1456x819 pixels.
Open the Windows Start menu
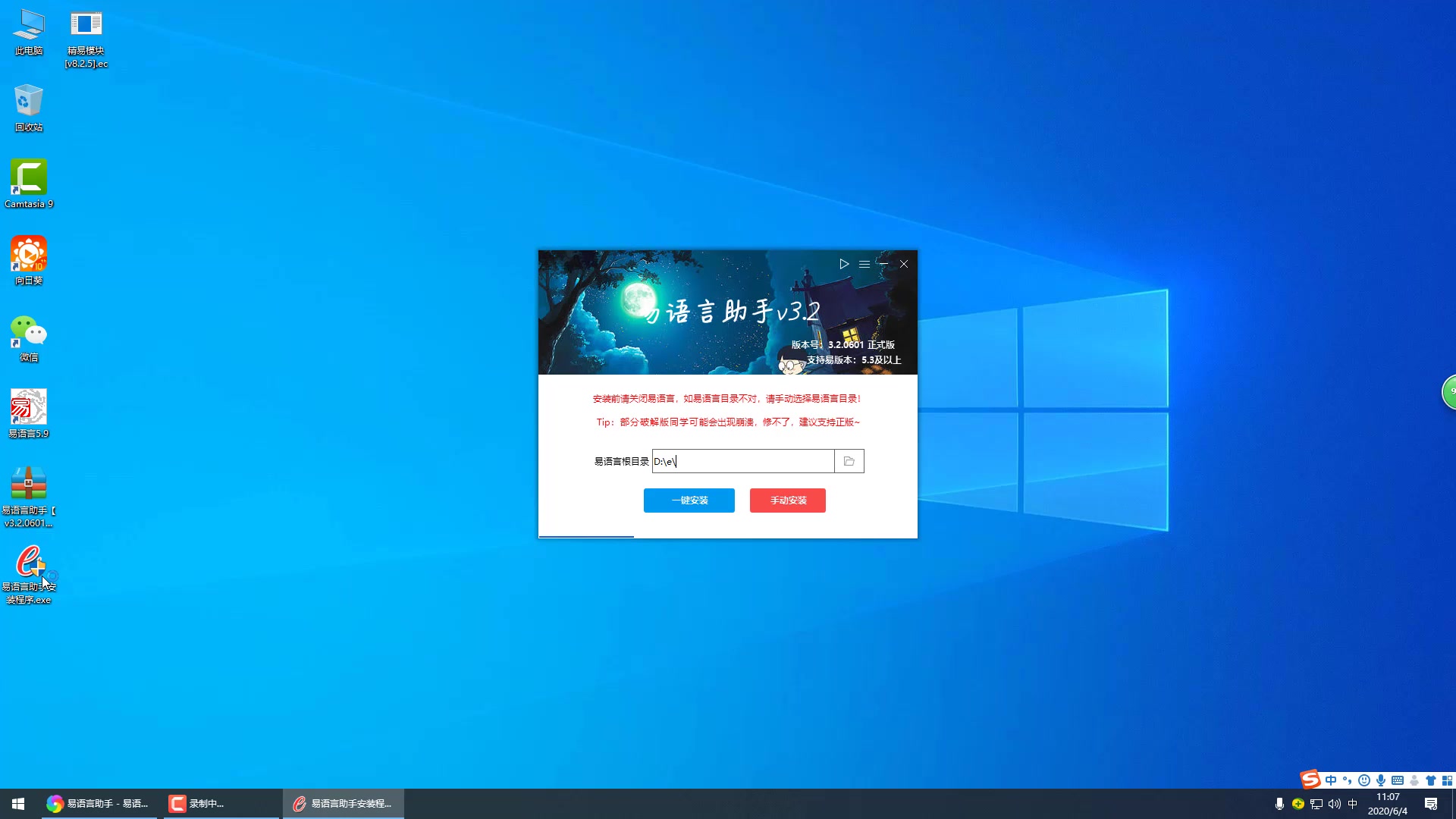pyautogui.click(x=18, y=804)
